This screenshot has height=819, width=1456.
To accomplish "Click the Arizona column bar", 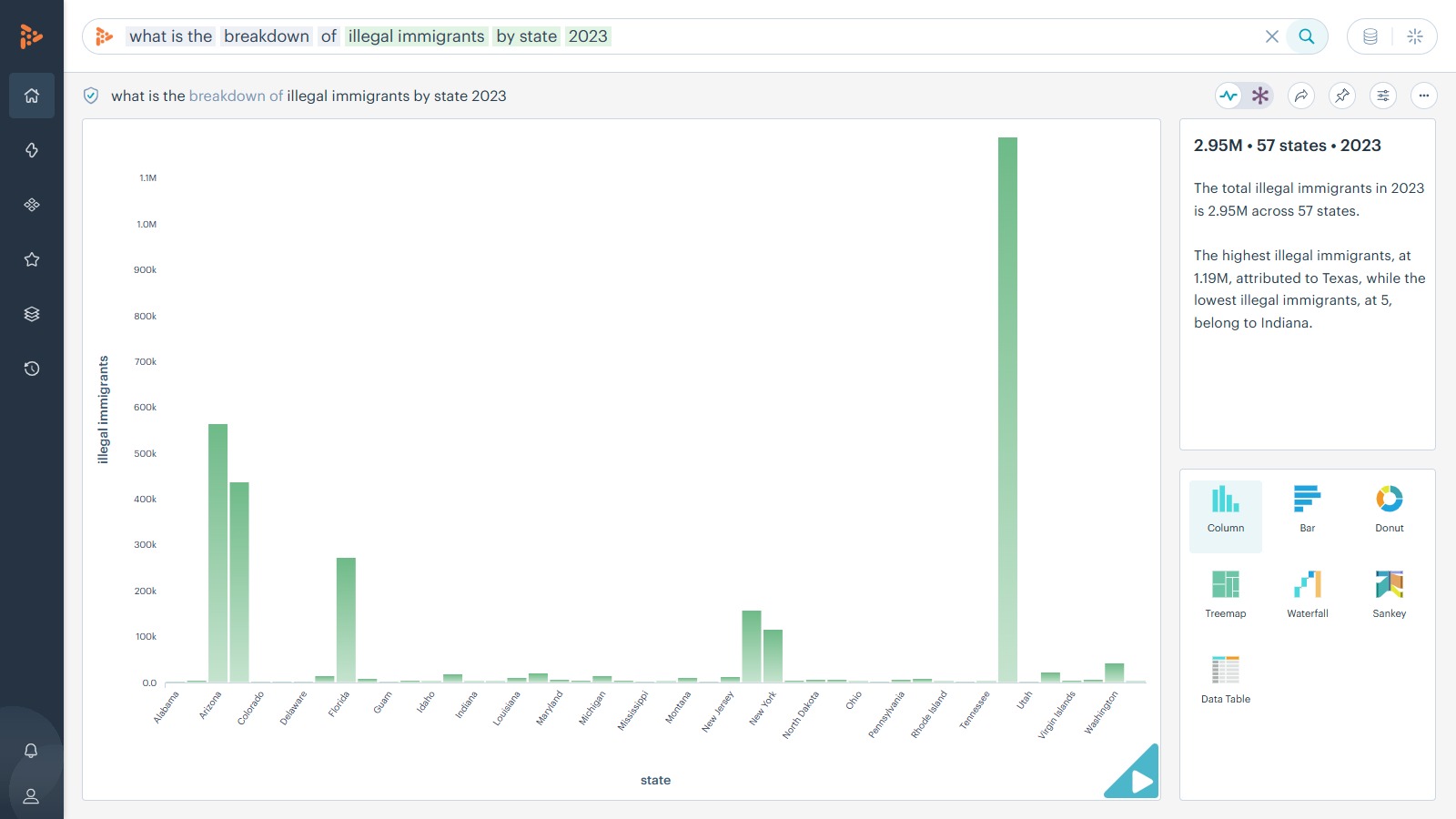I will [x=217, y=553].
